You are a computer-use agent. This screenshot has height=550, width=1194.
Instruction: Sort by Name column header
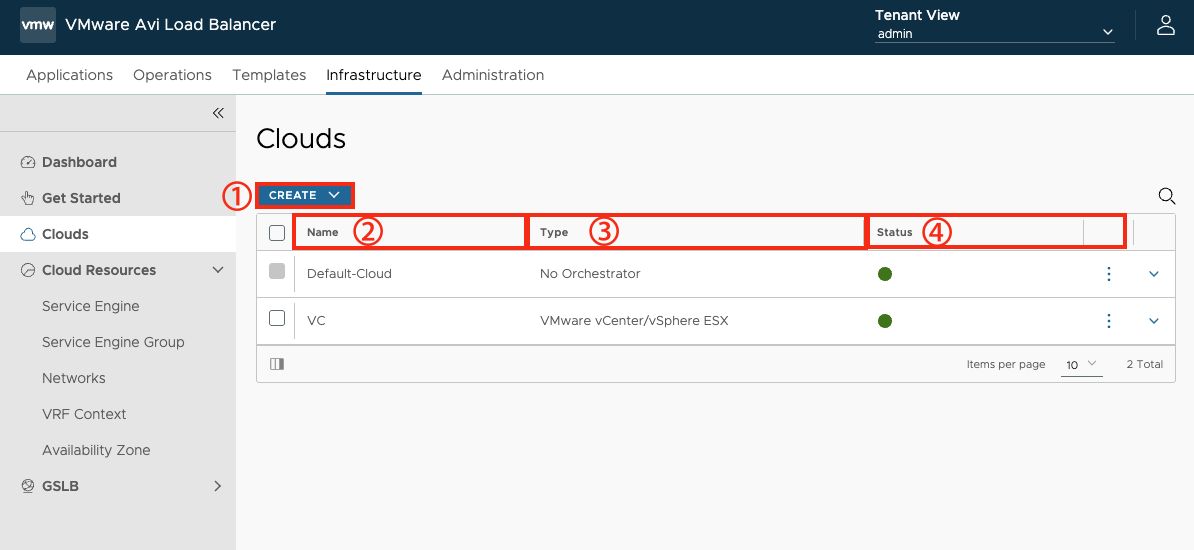(x=322, y=232)
